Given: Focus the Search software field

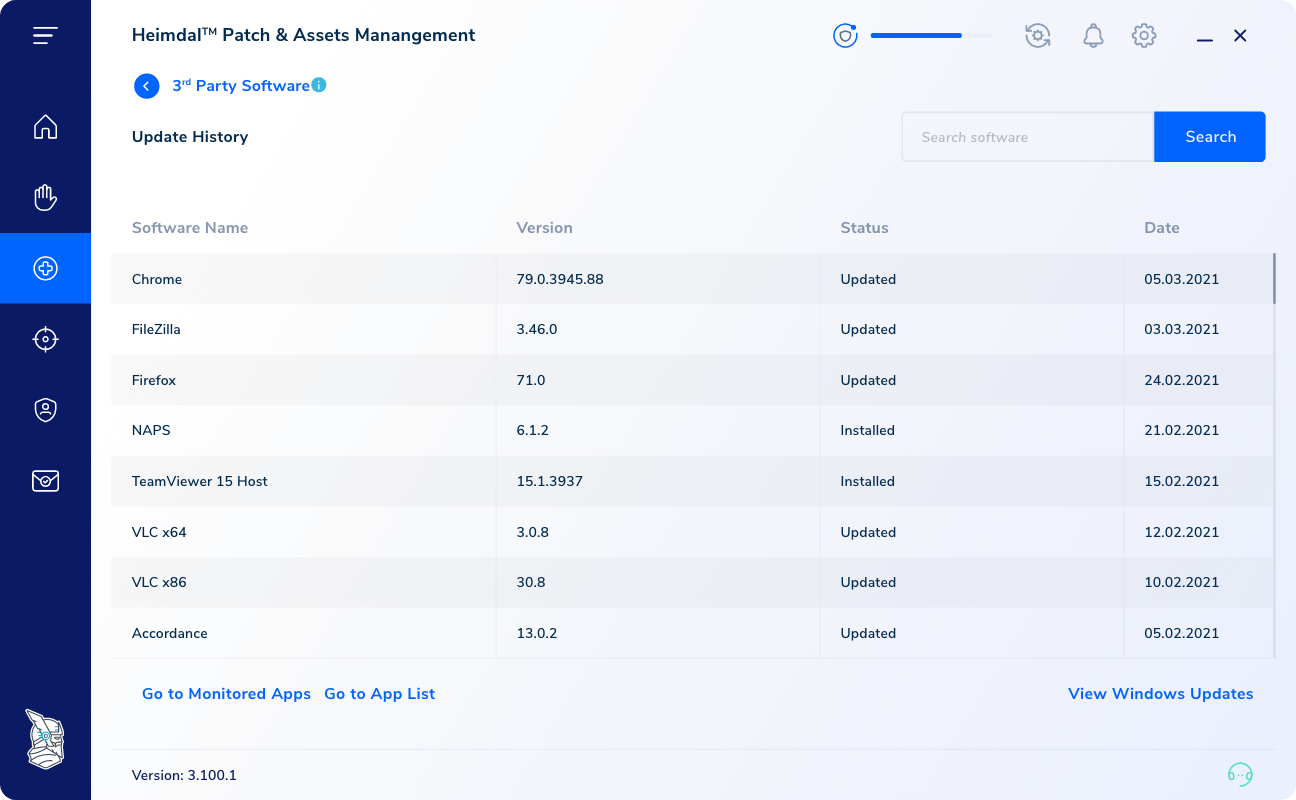Looking at the screenshot, I should point(1028,137).
